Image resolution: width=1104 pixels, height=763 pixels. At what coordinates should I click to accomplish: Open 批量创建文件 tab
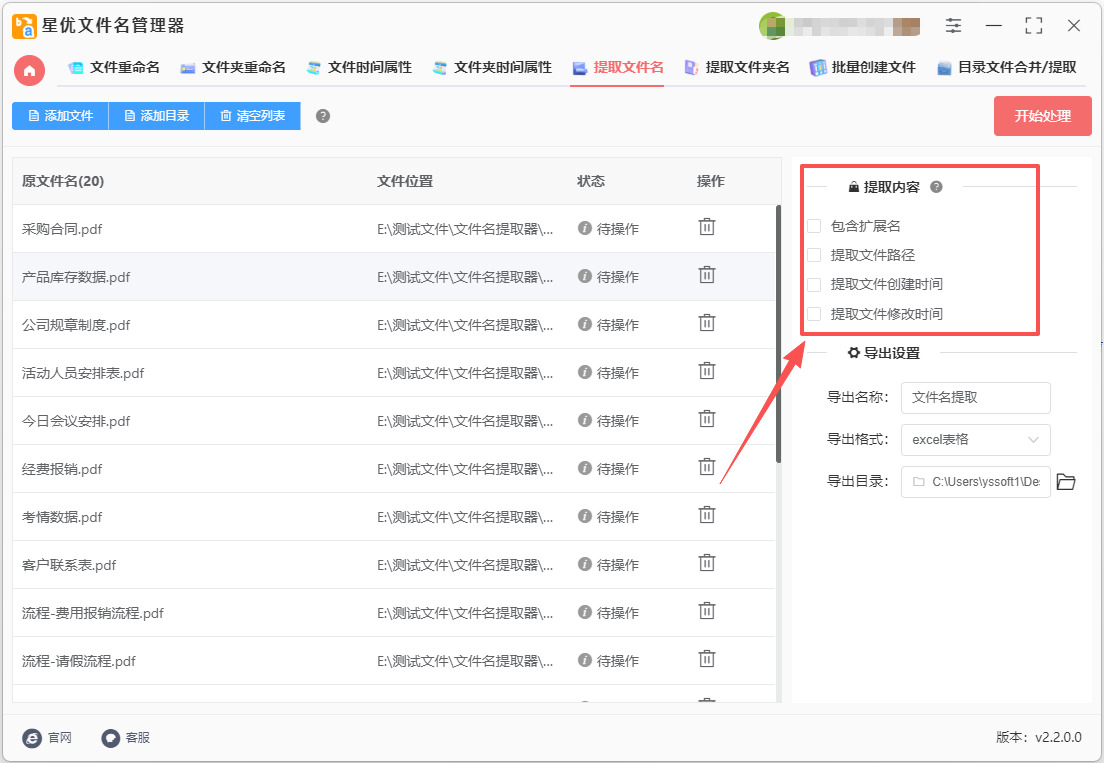(x=862, y=68)
